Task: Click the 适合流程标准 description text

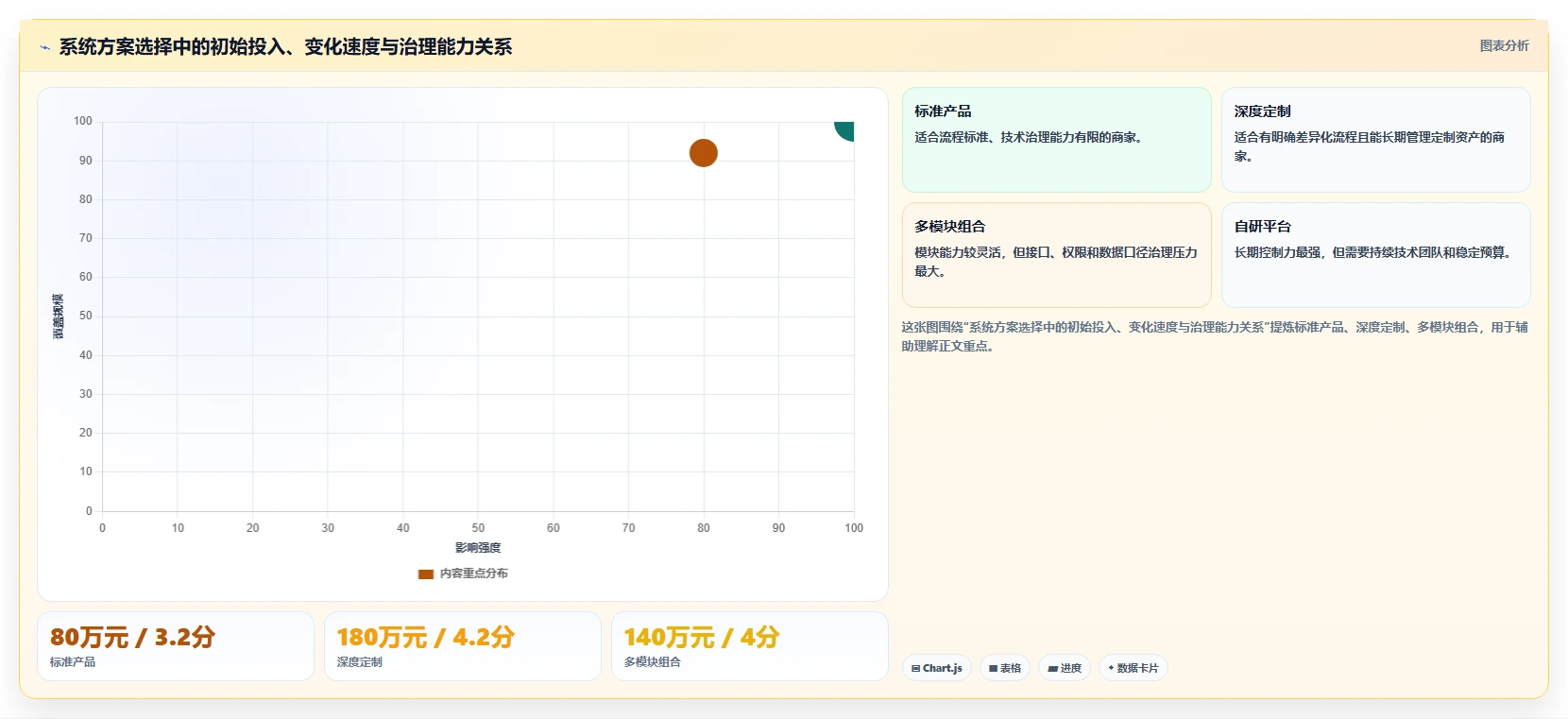Action: (1031, 137)
